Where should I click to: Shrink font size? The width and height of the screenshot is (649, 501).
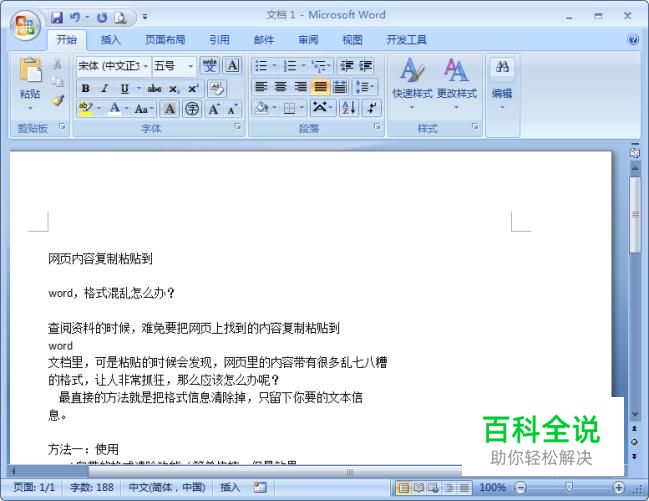233,109
